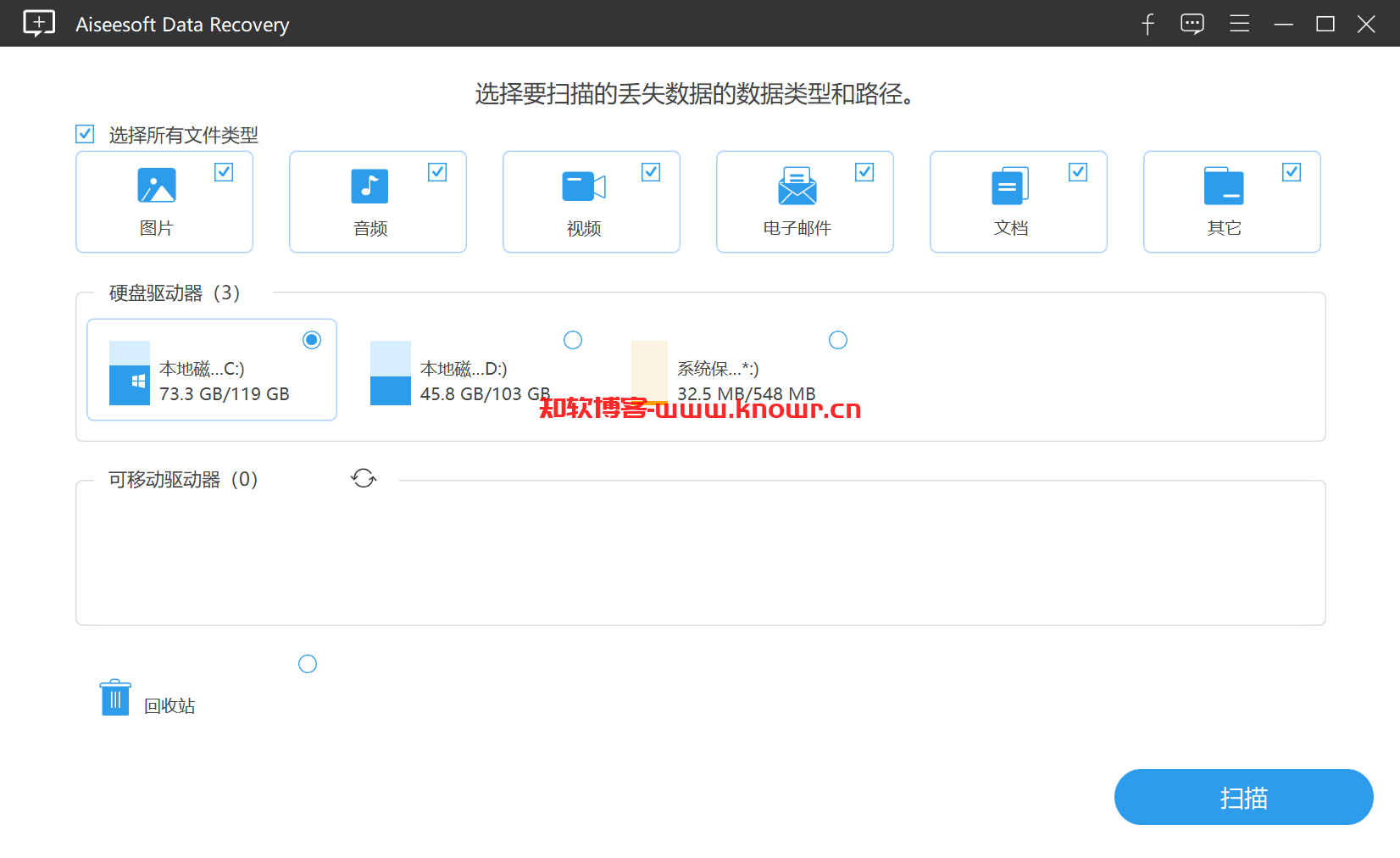Select the D: drive radio button

[573, 340]
